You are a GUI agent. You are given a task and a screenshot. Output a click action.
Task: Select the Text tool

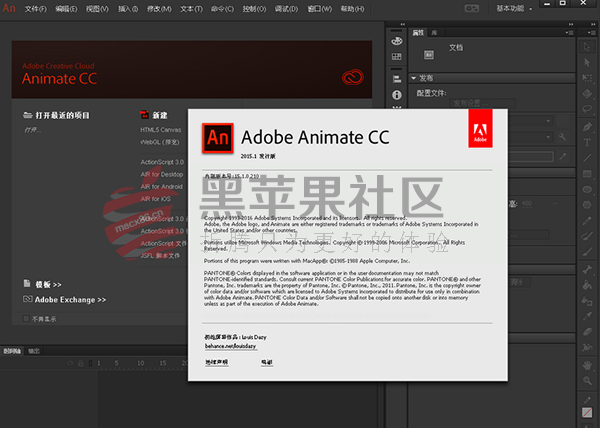pyautogui.click(x=587, y=142)
